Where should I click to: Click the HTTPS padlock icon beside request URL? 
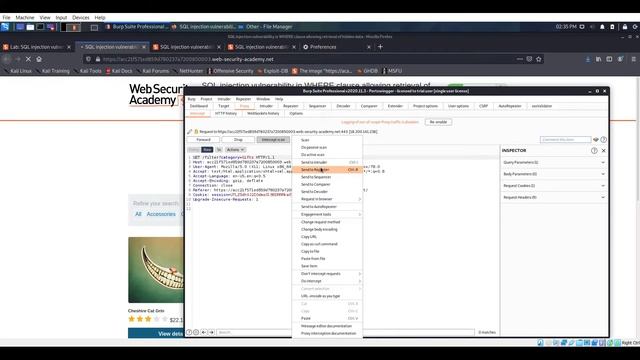[x=196, y=132]
